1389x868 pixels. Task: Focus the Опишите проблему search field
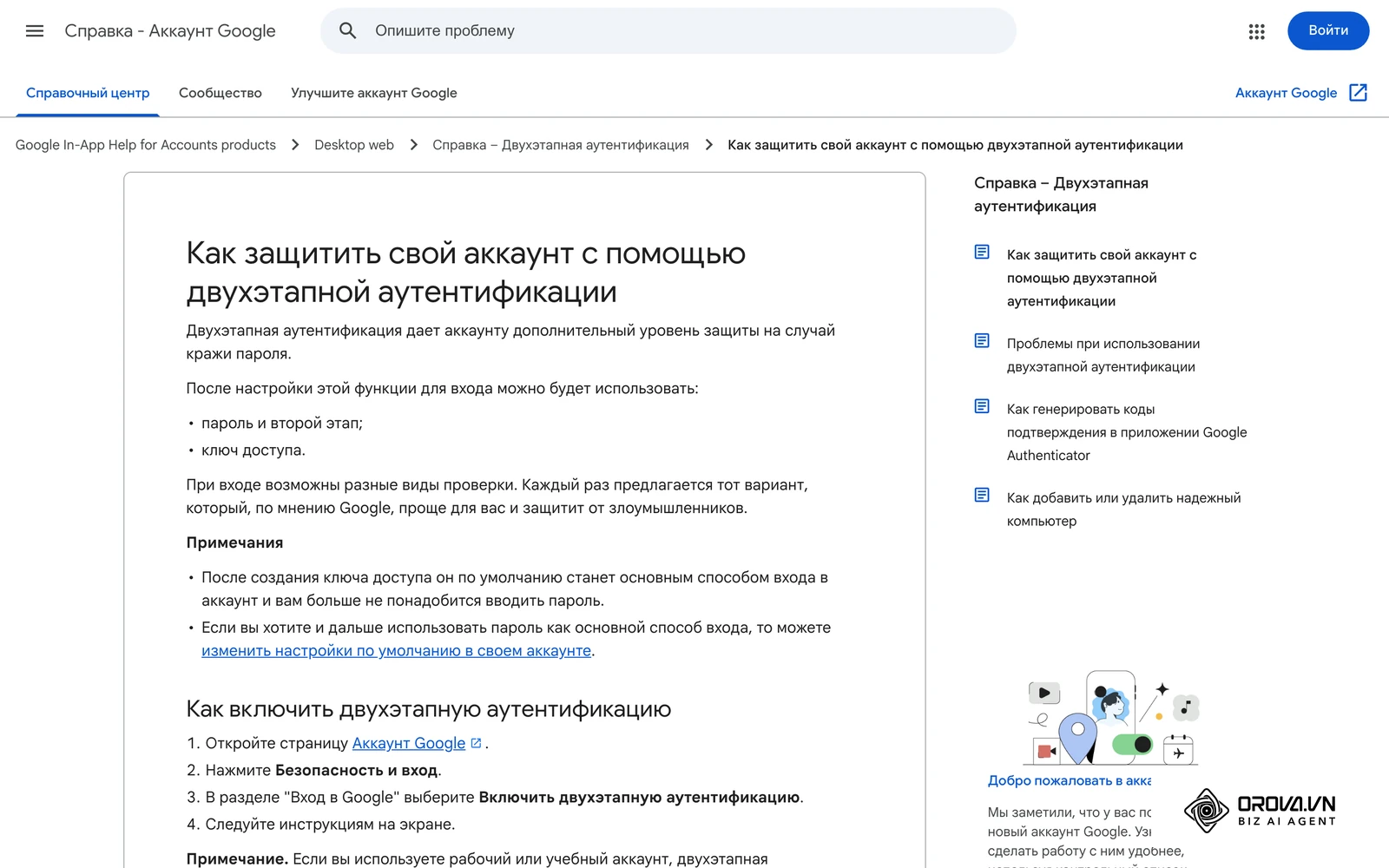coord(668,30)
